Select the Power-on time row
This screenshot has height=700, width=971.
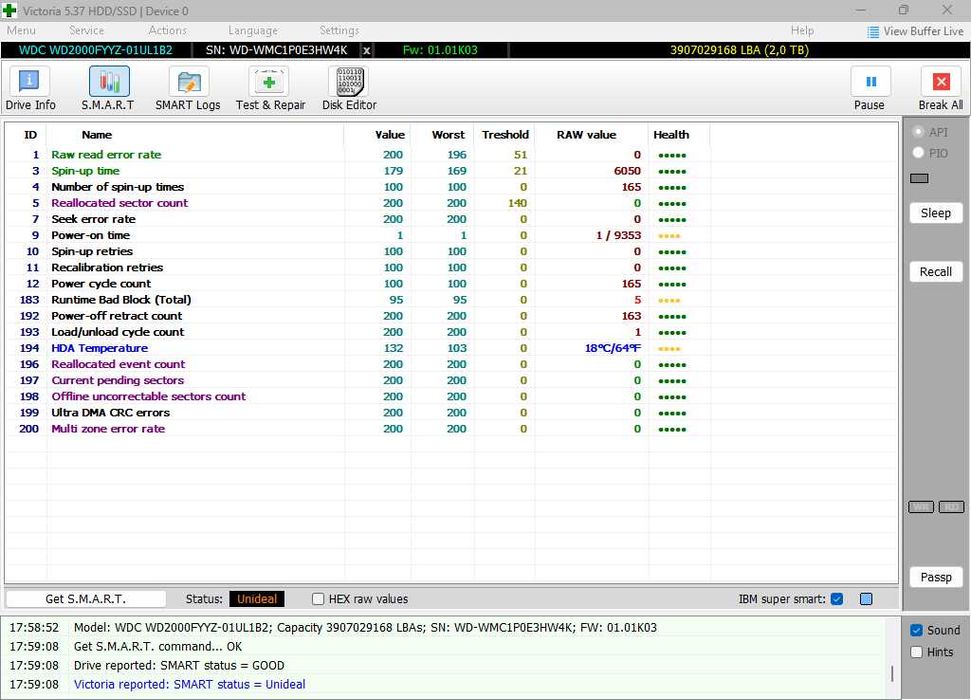tap(451, 235)
